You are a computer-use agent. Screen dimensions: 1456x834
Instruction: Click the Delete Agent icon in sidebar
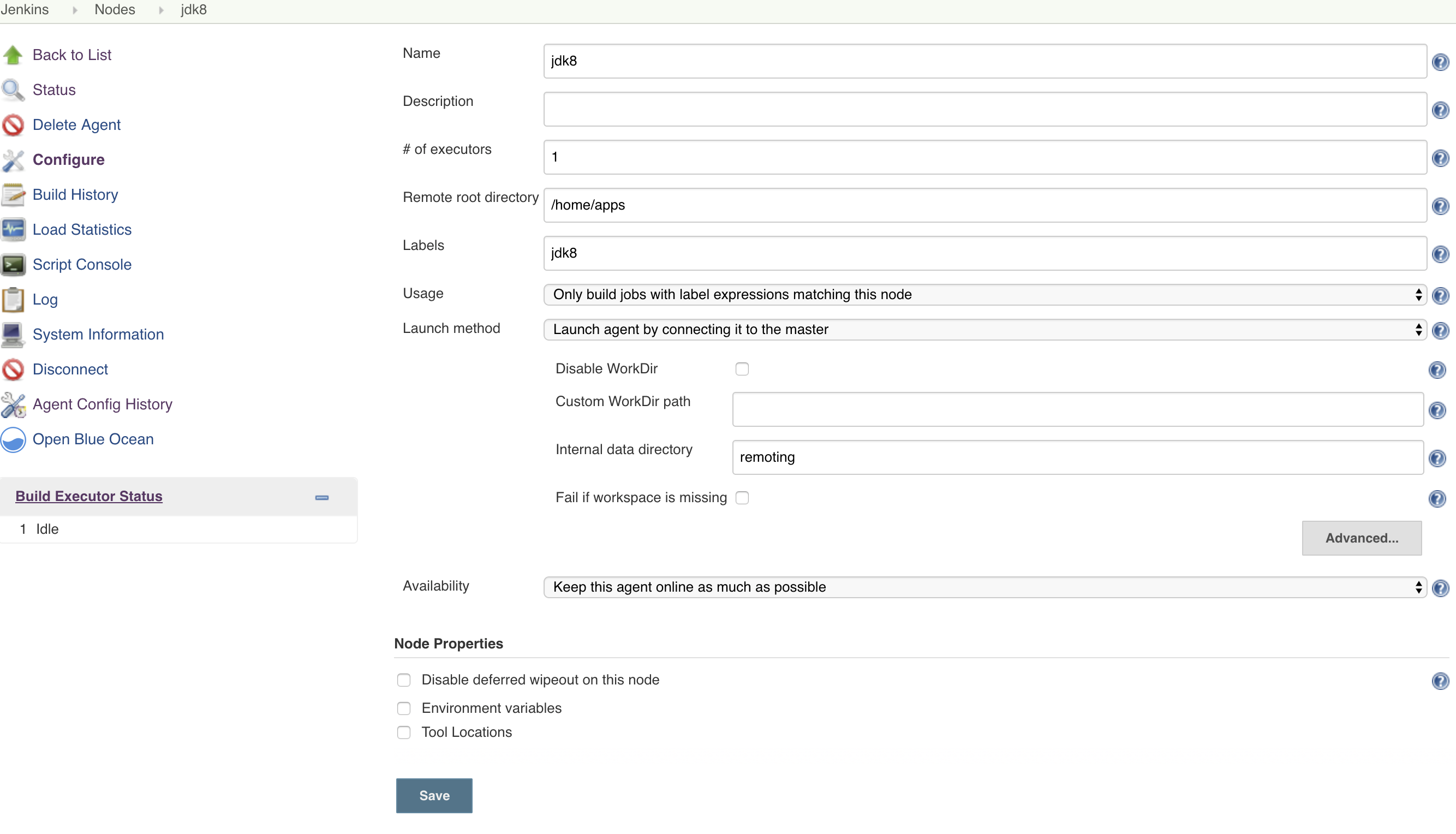click(x=13, y=125)
